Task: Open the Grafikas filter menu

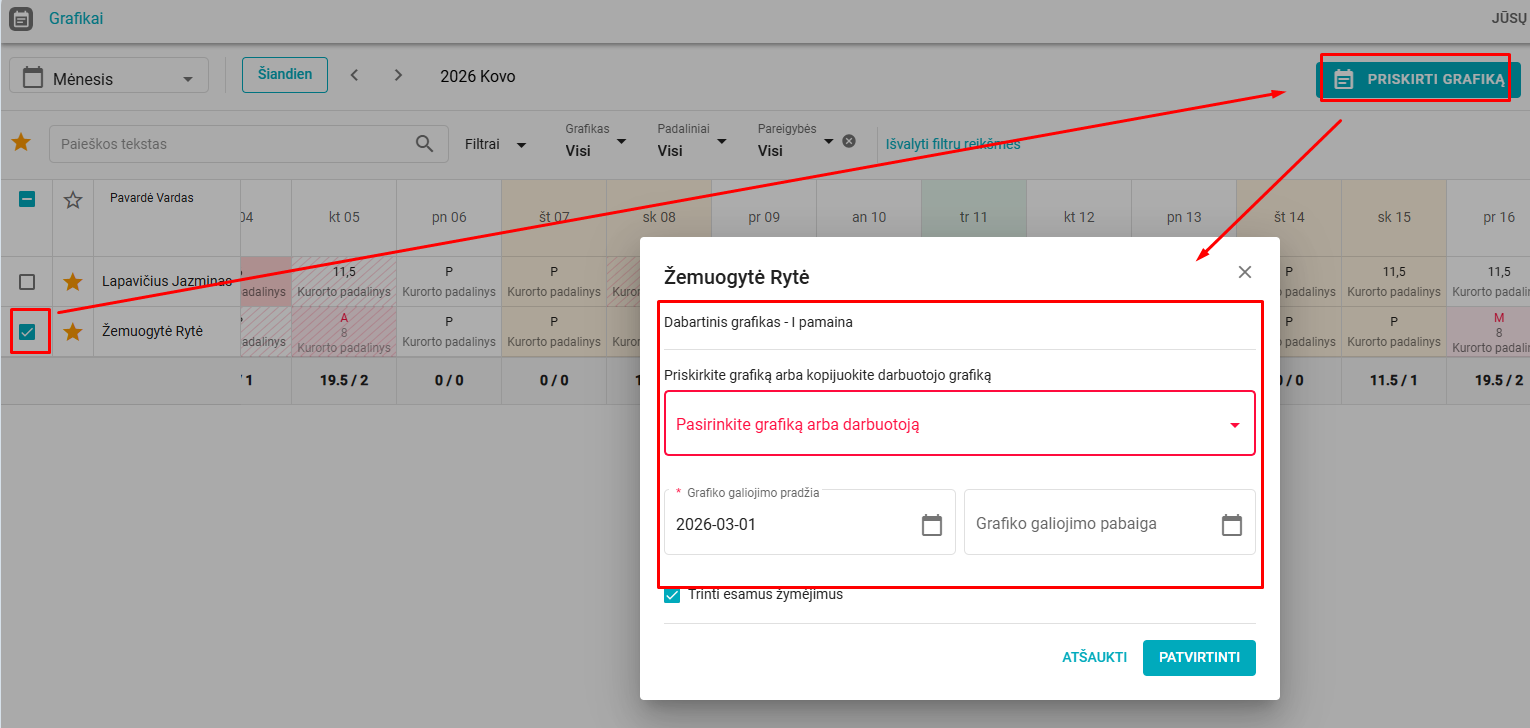Action: (x=596, y=143)
